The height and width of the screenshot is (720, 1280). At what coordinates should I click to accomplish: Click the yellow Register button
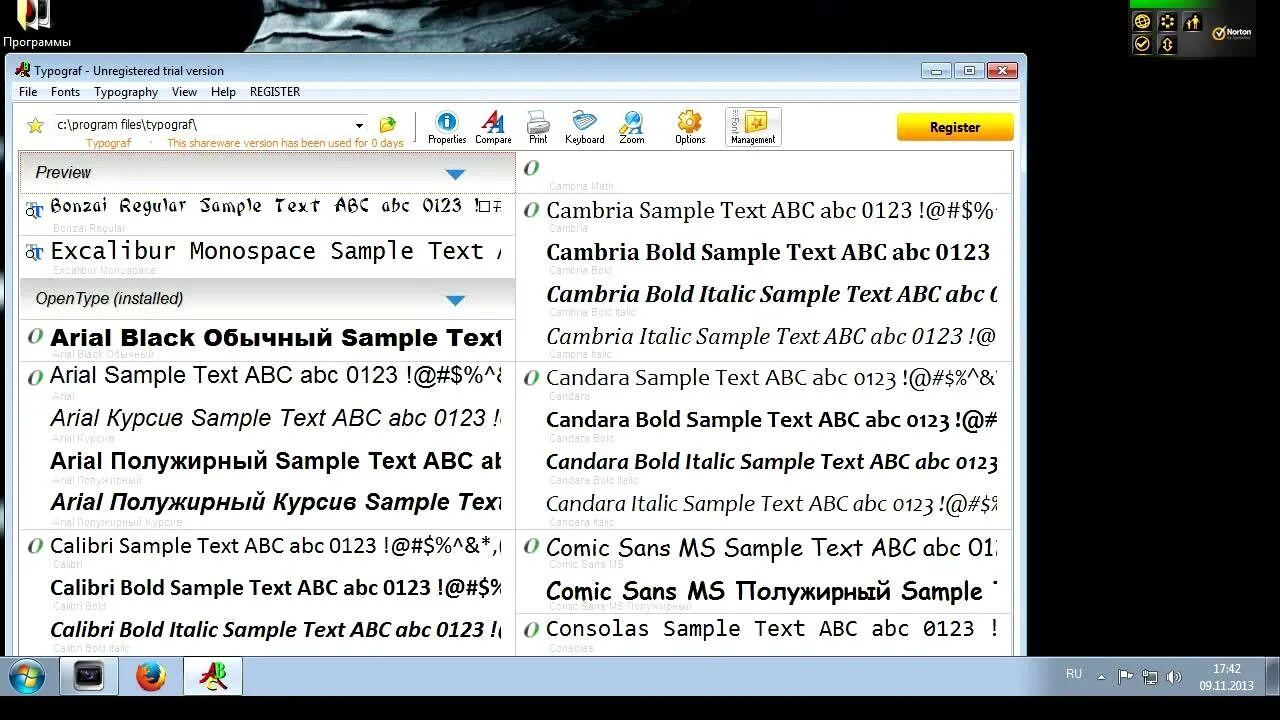(x=955, y=127)
